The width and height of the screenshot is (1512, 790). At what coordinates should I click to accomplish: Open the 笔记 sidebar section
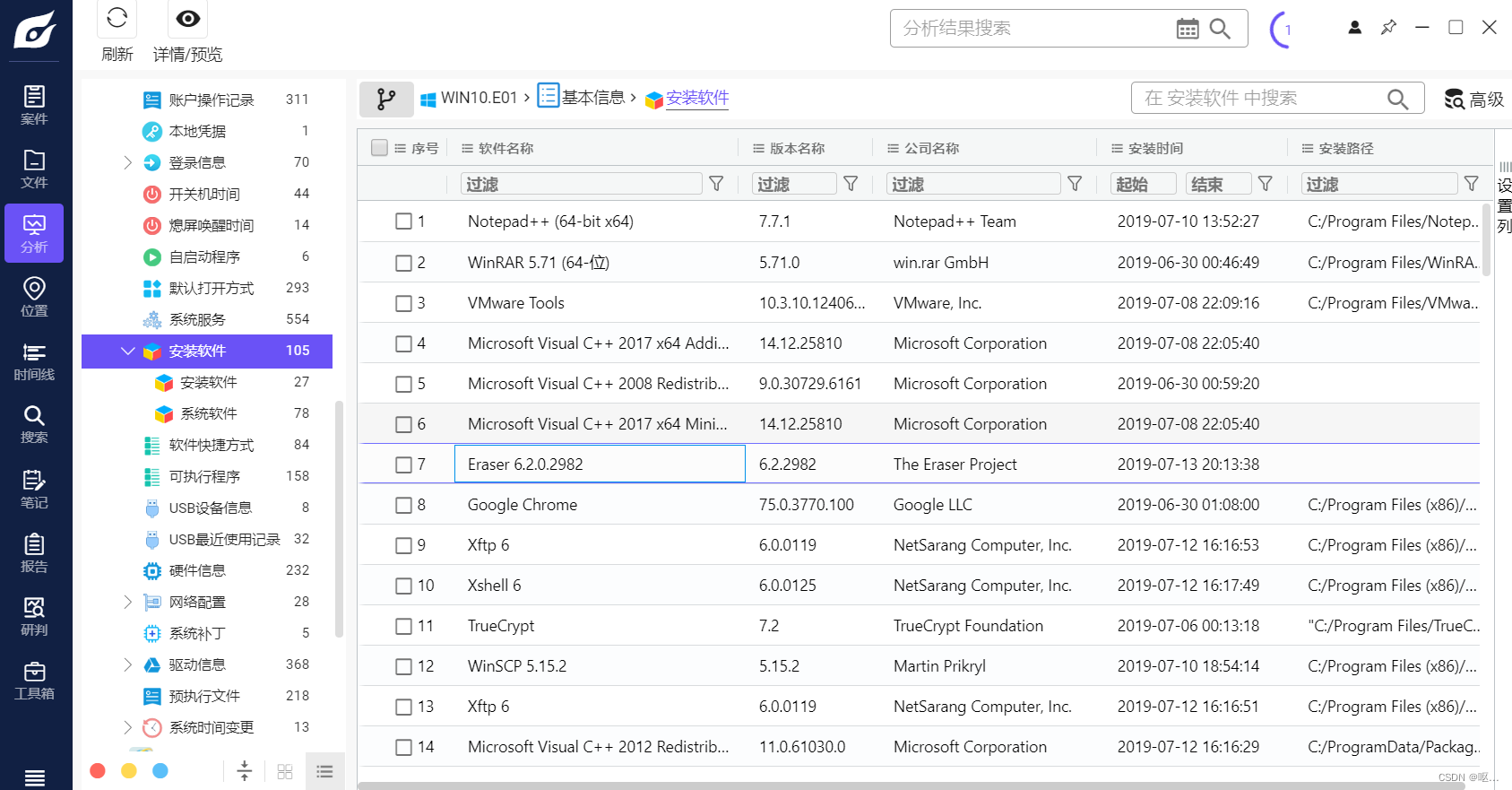[x=34, y=489]
